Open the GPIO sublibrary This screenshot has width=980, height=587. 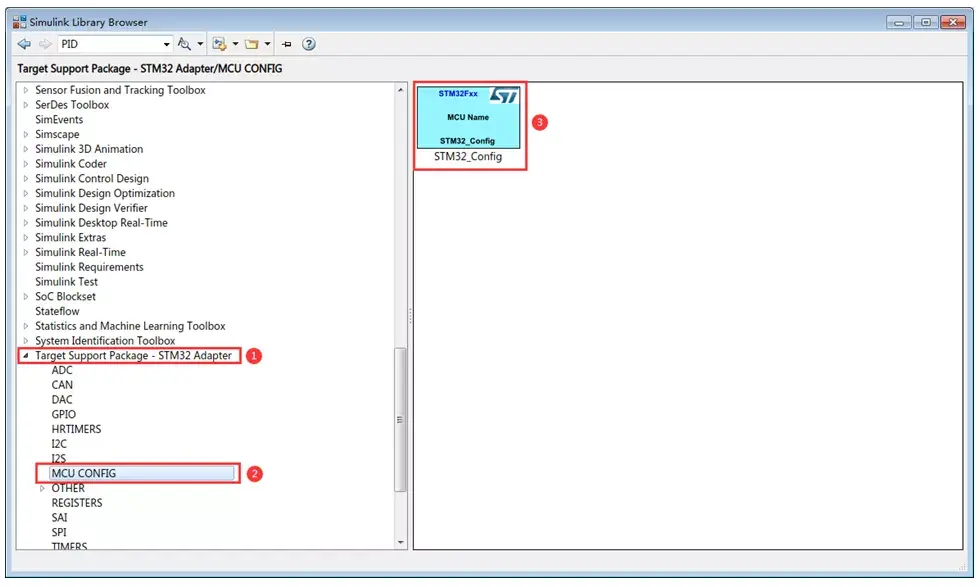pyautogui.click(x=64, y=414)
